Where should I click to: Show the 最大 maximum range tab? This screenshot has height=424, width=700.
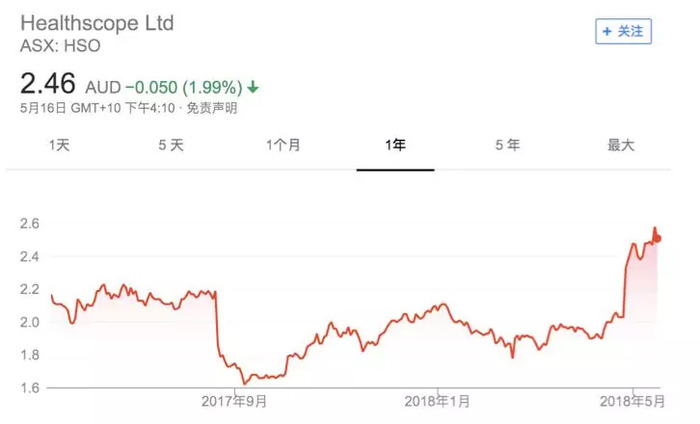pos(621,145)
